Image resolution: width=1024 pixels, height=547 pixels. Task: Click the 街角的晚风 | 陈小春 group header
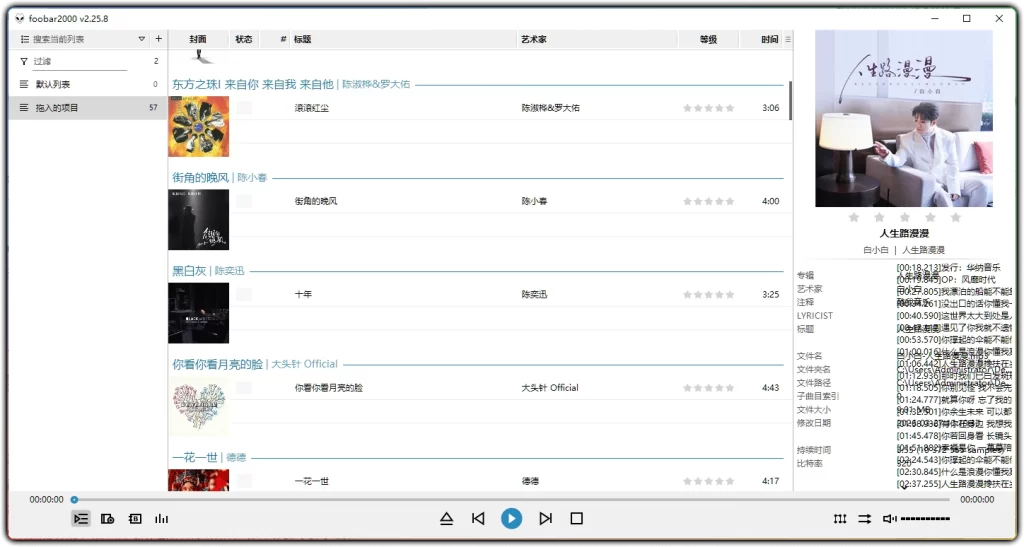[x=219, y=178]
